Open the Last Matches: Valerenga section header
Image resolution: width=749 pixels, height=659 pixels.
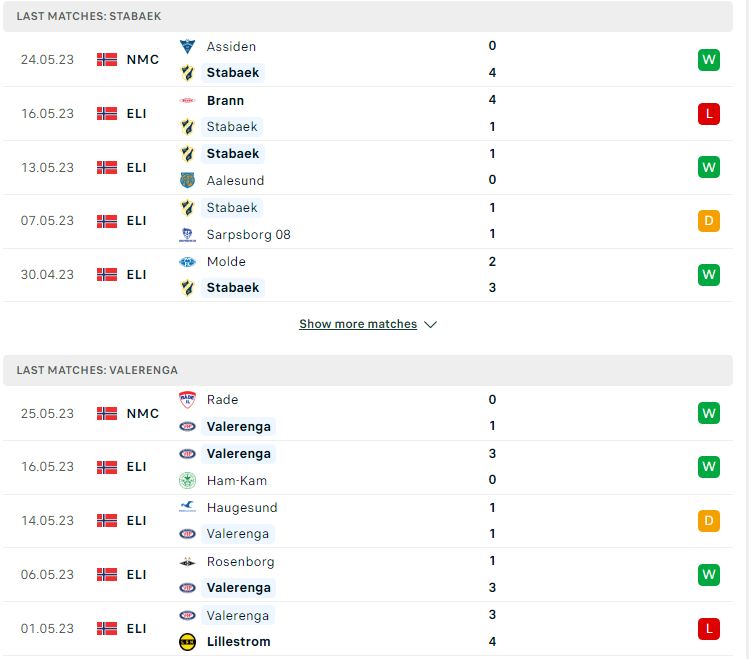pyautogui.click(x=368, y=370)
